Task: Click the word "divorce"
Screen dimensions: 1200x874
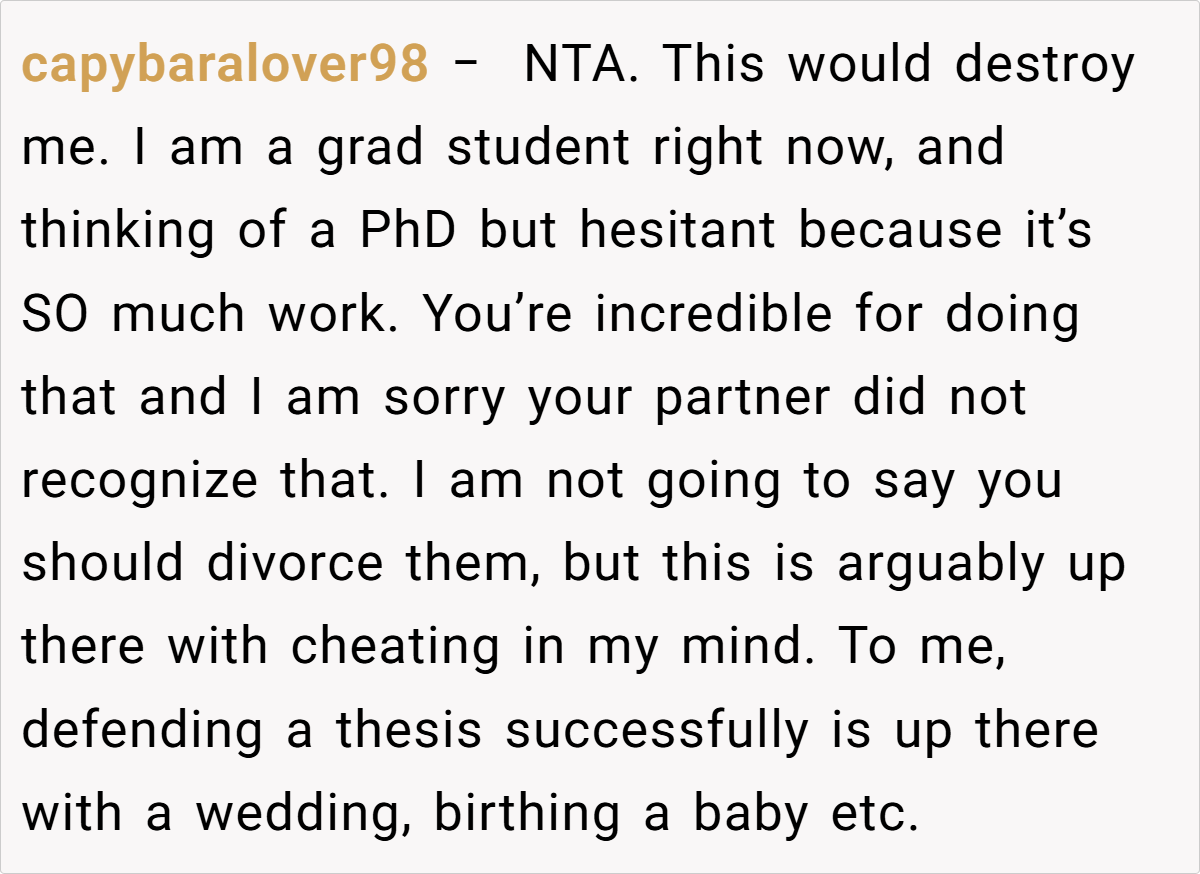Action: [295, 564]
